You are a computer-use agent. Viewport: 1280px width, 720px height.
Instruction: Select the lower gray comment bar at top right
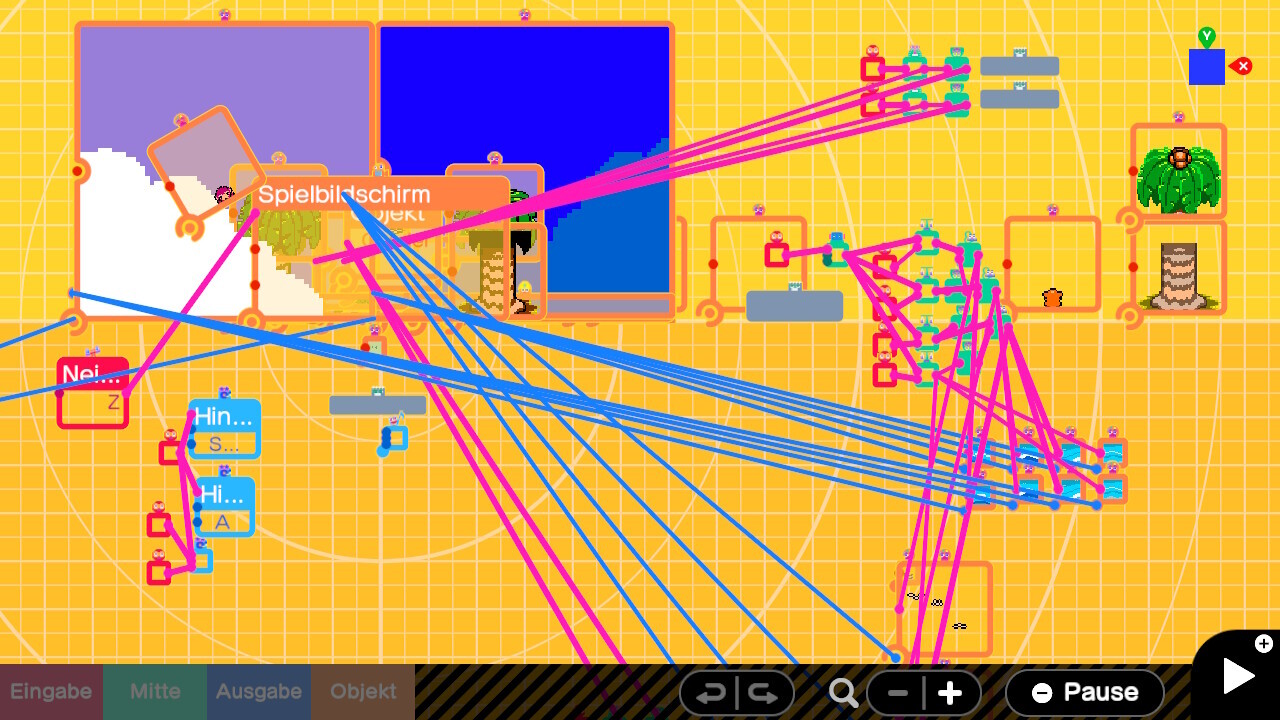[1019, 99]
